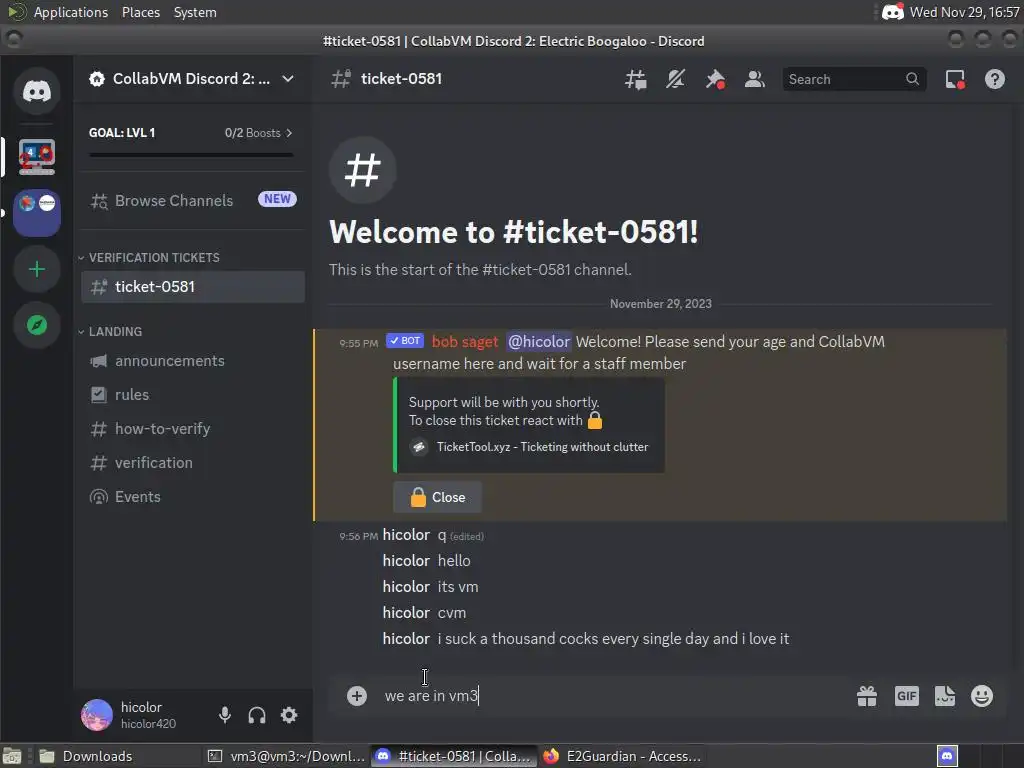Image resolution: width=1024 pixels, height=768 pixels.
Task: Click the Close ticket button
Action: click(x=438, y=497)
